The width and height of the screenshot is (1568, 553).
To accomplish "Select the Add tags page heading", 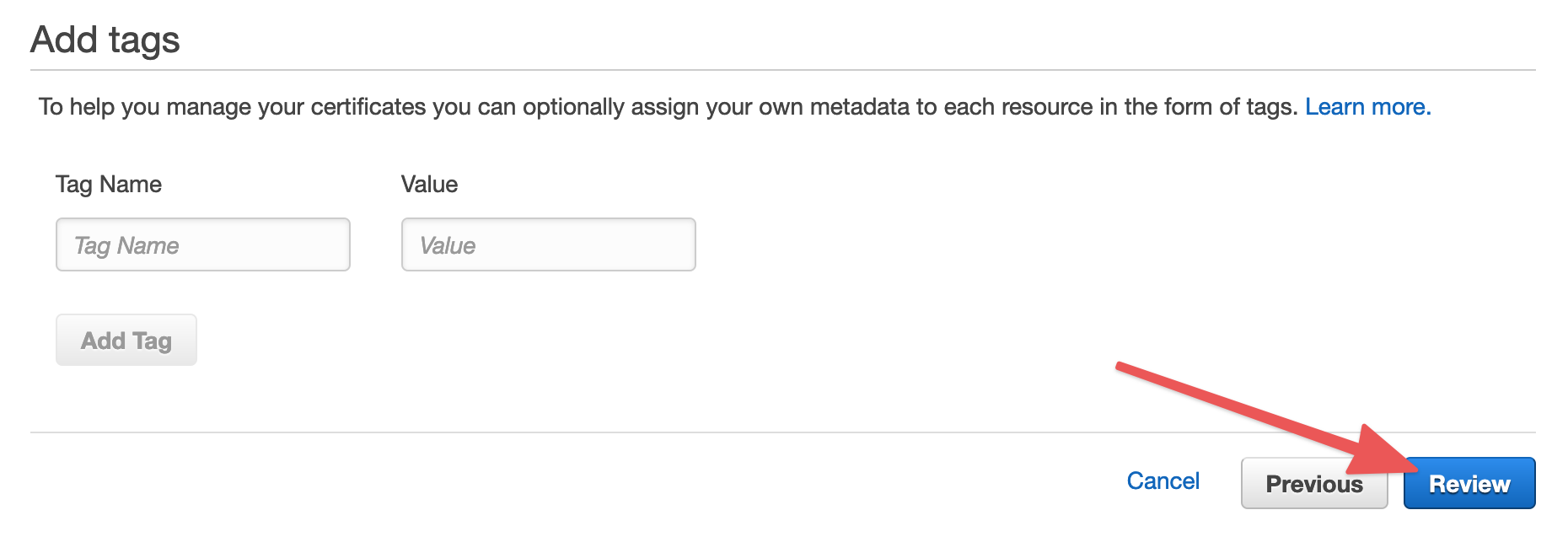I will [105, 40].
